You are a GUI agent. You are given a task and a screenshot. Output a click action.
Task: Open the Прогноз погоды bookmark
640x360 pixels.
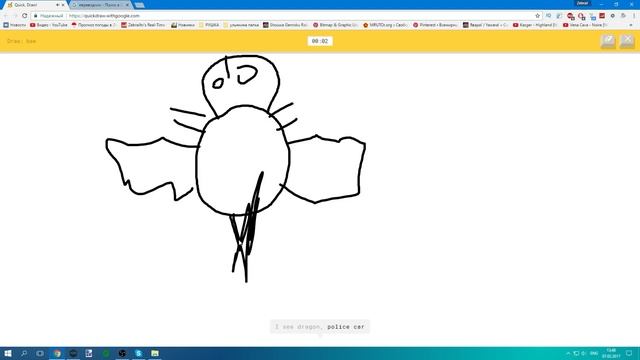tap(94, 25)
